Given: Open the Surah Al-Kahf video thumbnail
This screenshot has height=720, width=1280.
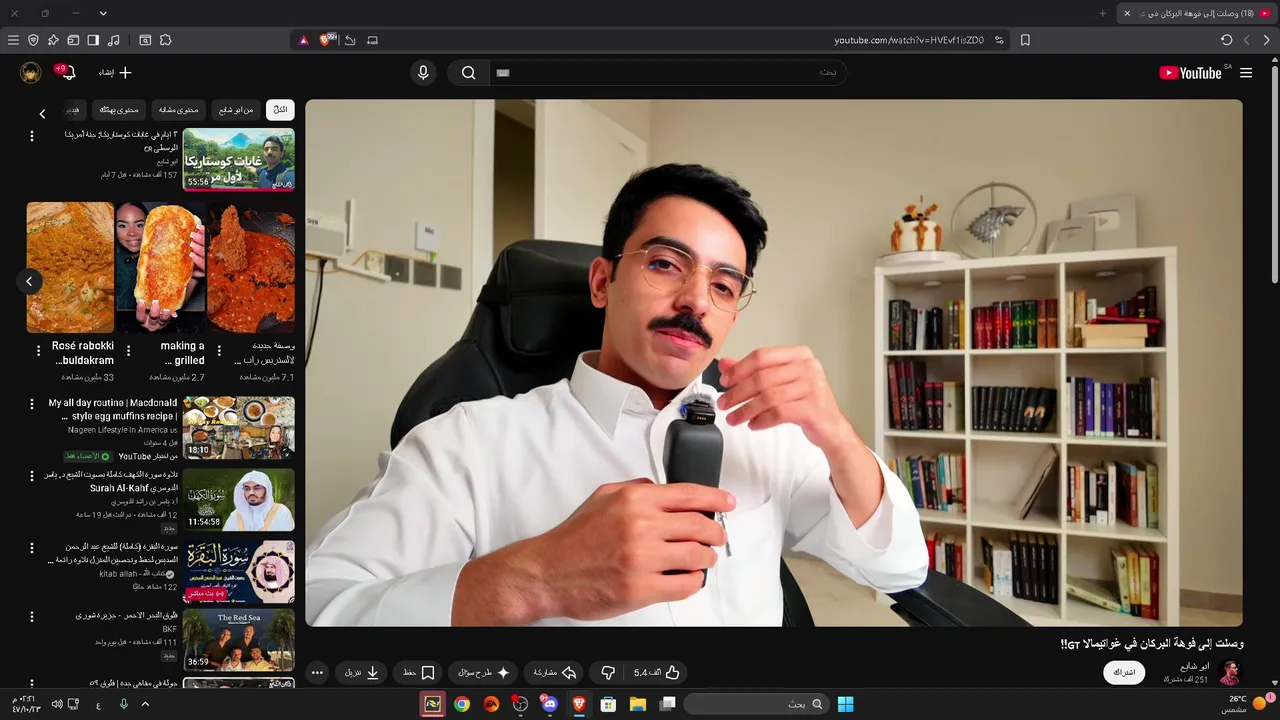Looking at the screenshot, I should tap(239, 500).
